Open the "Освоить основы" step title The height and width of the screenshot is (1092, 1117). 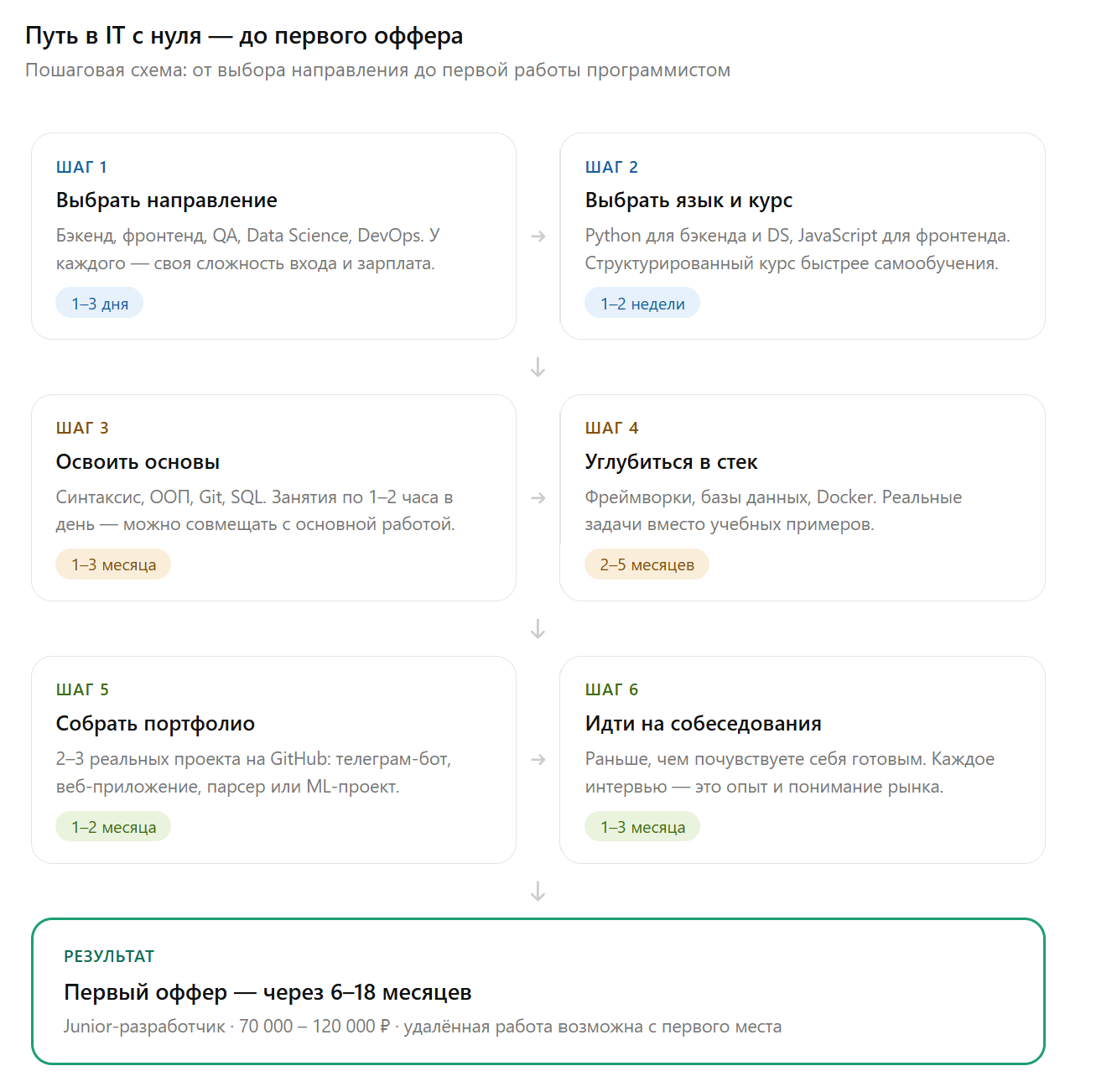click(x=138, y=462)
